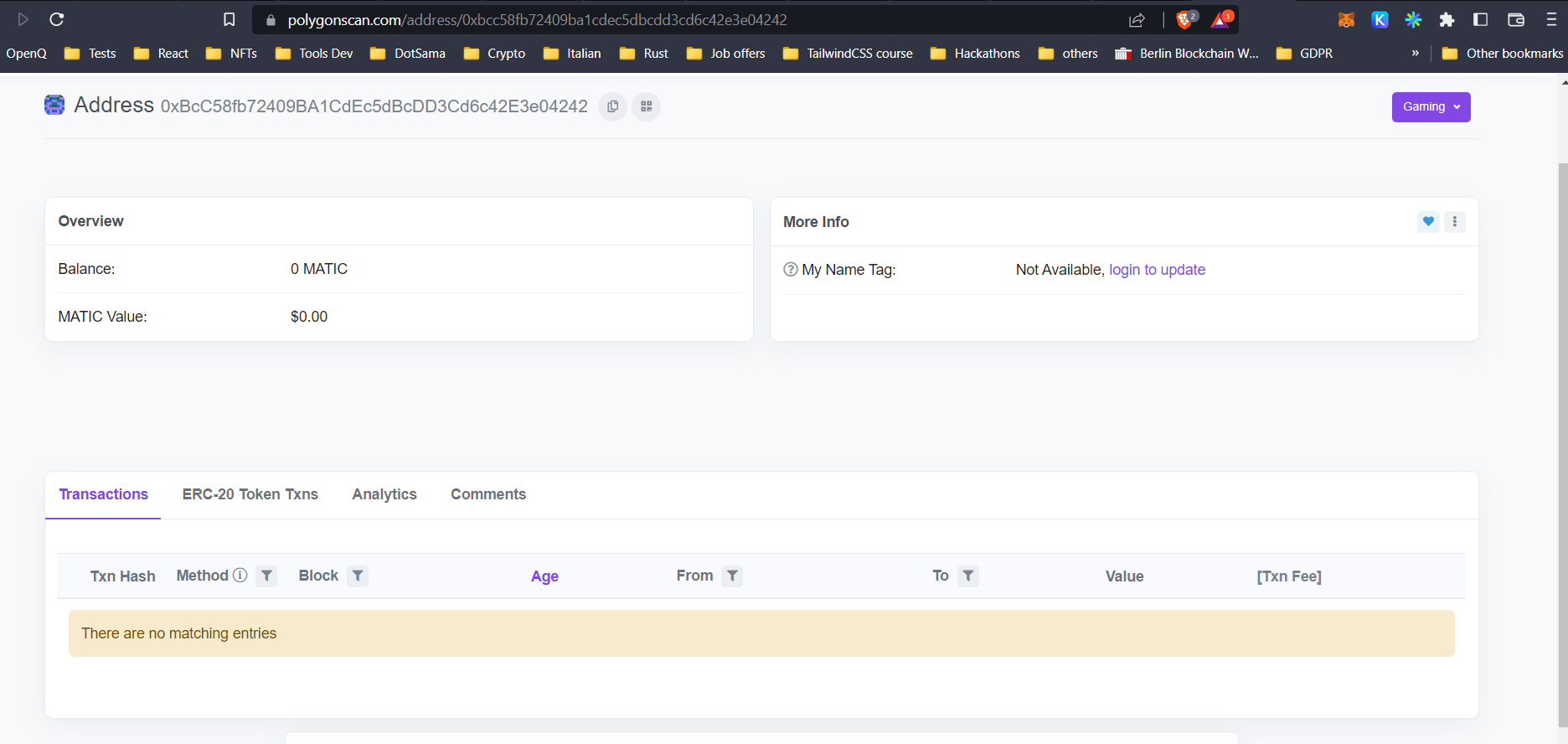Toggle the browser sidebar panel icon
Viewport: 1568px width, 744px height.
coord(1480,19)
